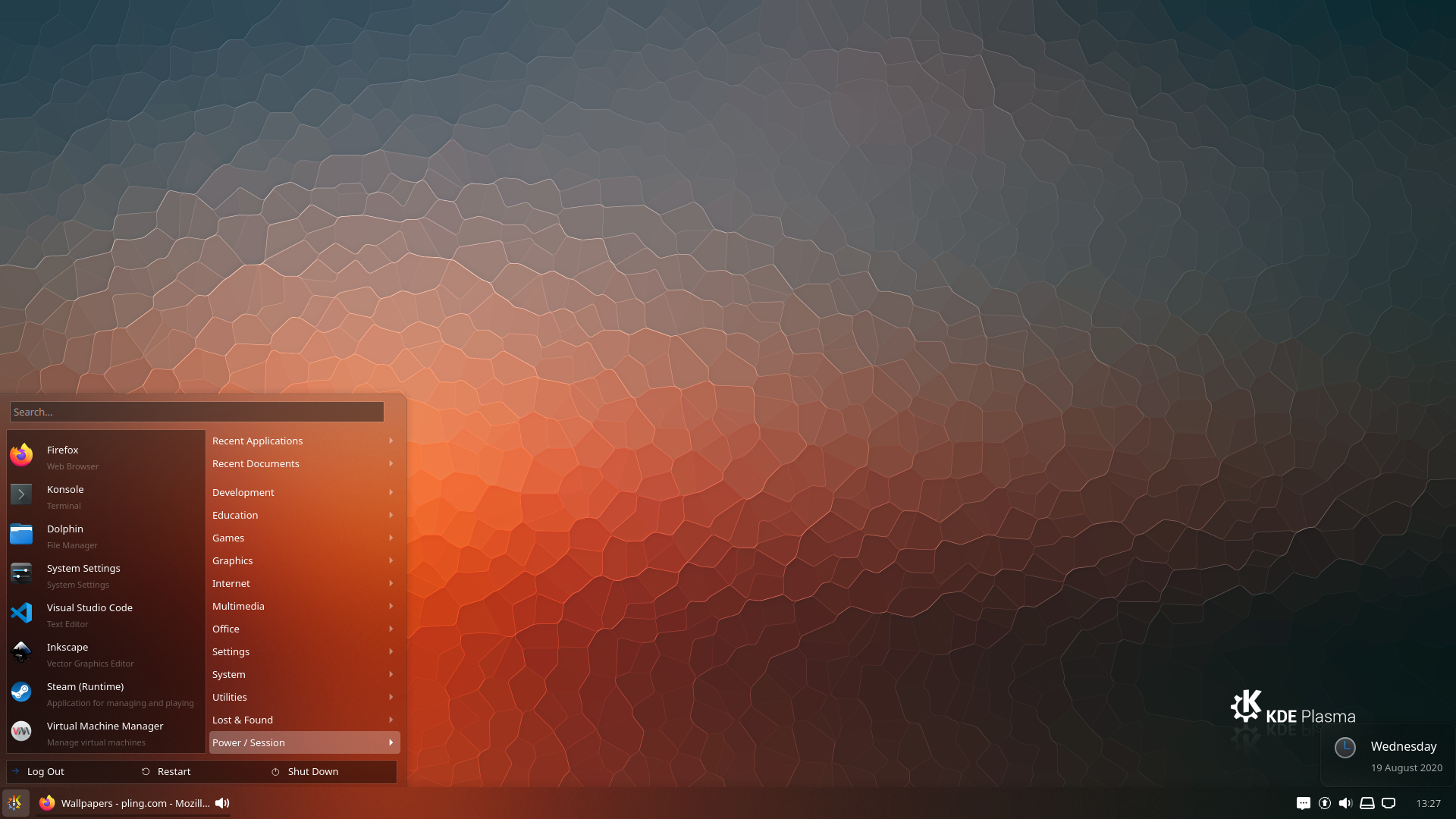Launch Konsole terminal icon

click(21, 494)
